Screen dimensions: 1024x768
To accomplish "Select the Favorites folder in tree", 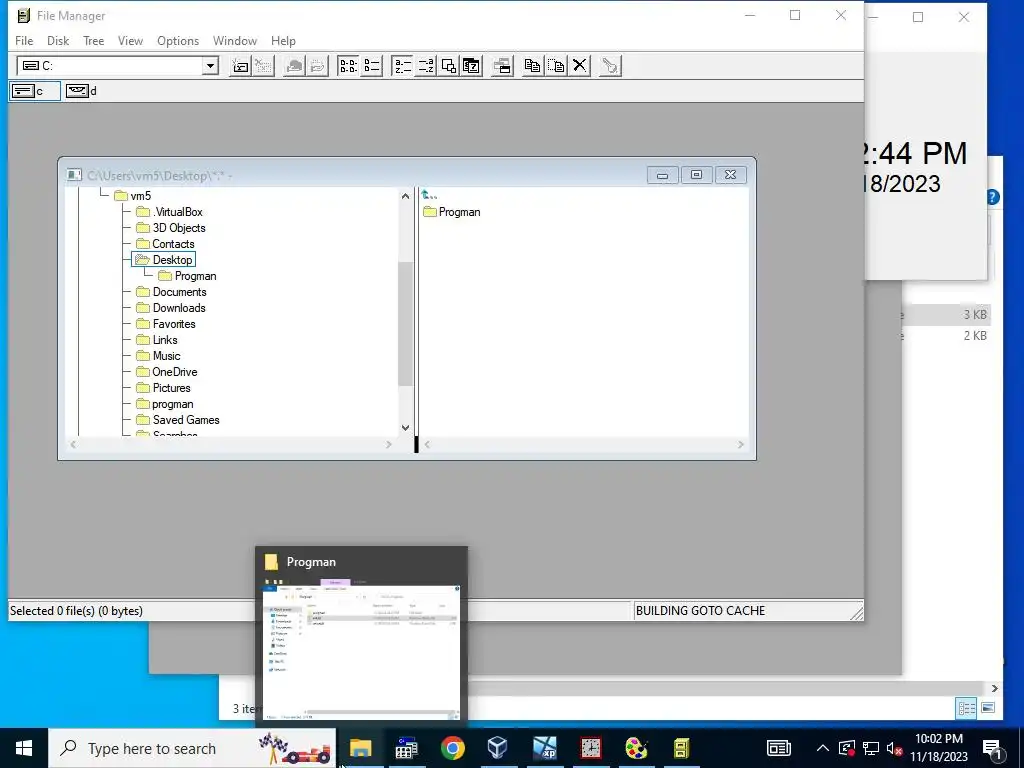I will [x=166, y=324].
